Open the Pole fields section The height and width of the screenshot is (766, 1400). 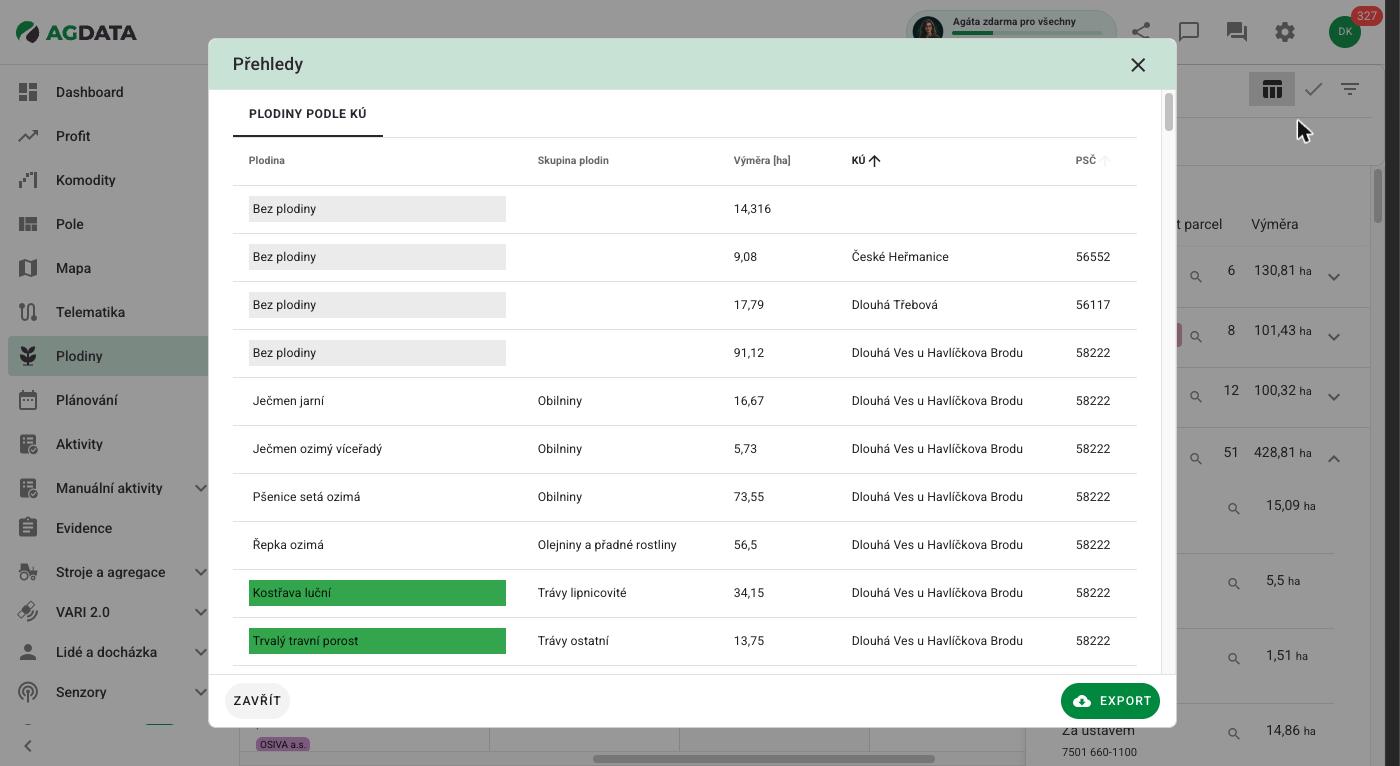click(x=69, y=224)
